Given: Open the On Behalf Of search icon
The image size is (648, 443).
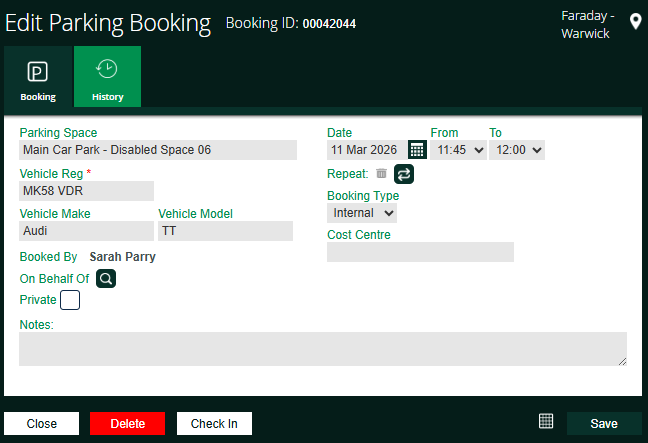Looking at the screenshot, I should click(106, 278).
